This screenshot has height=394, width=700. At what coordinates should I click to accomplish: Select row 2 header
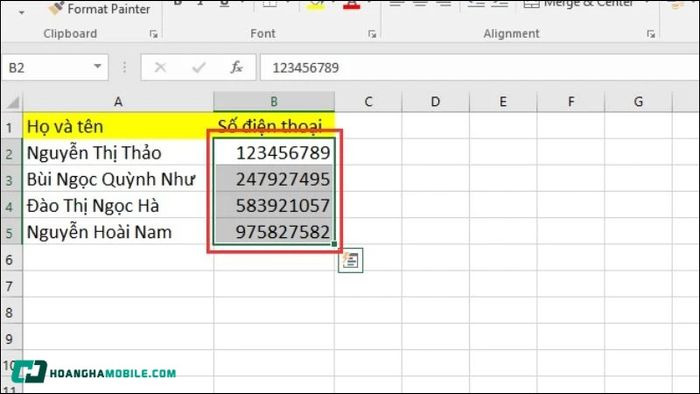[12, 153]
